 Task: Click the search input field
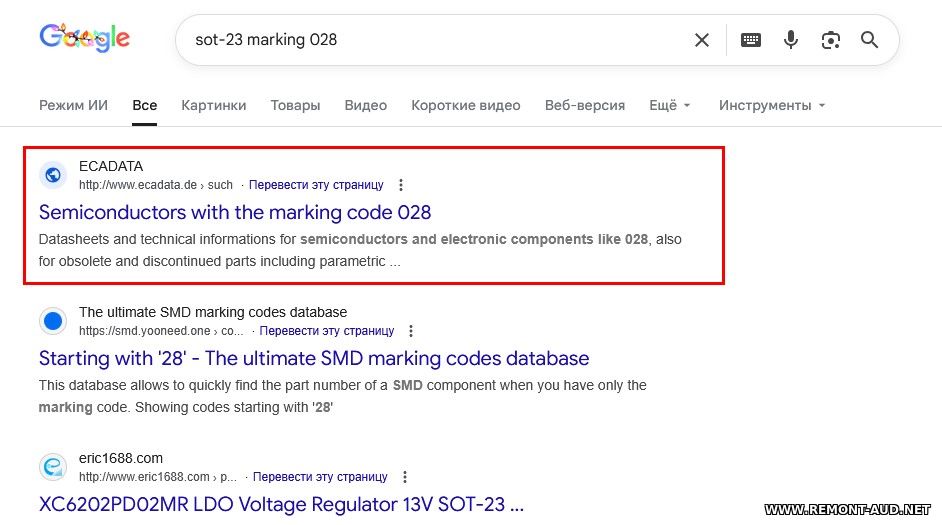tap(430, 40)
